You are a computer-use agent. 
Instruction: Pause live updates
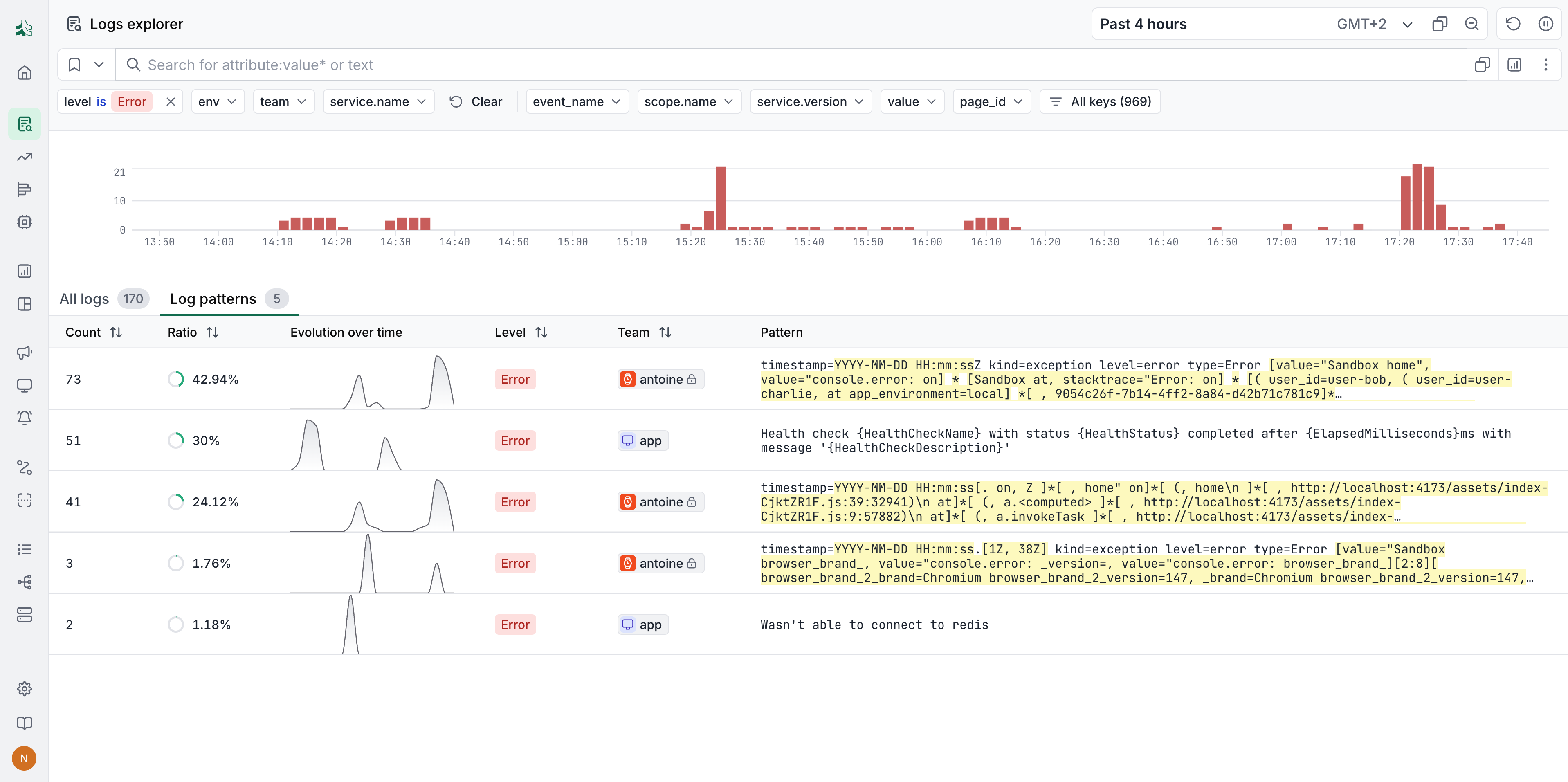point(1546,24)
